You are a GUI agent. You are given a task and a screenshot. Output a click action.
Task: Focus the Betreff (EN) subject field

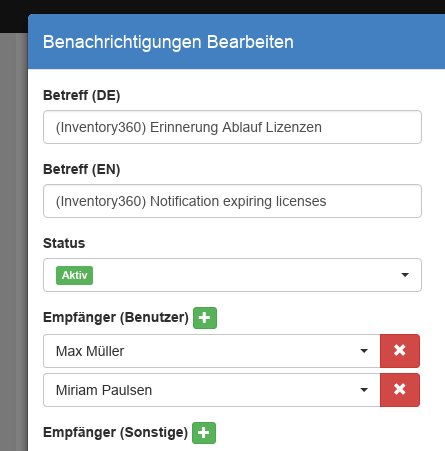pyautogui.click(x=232, y=201)
